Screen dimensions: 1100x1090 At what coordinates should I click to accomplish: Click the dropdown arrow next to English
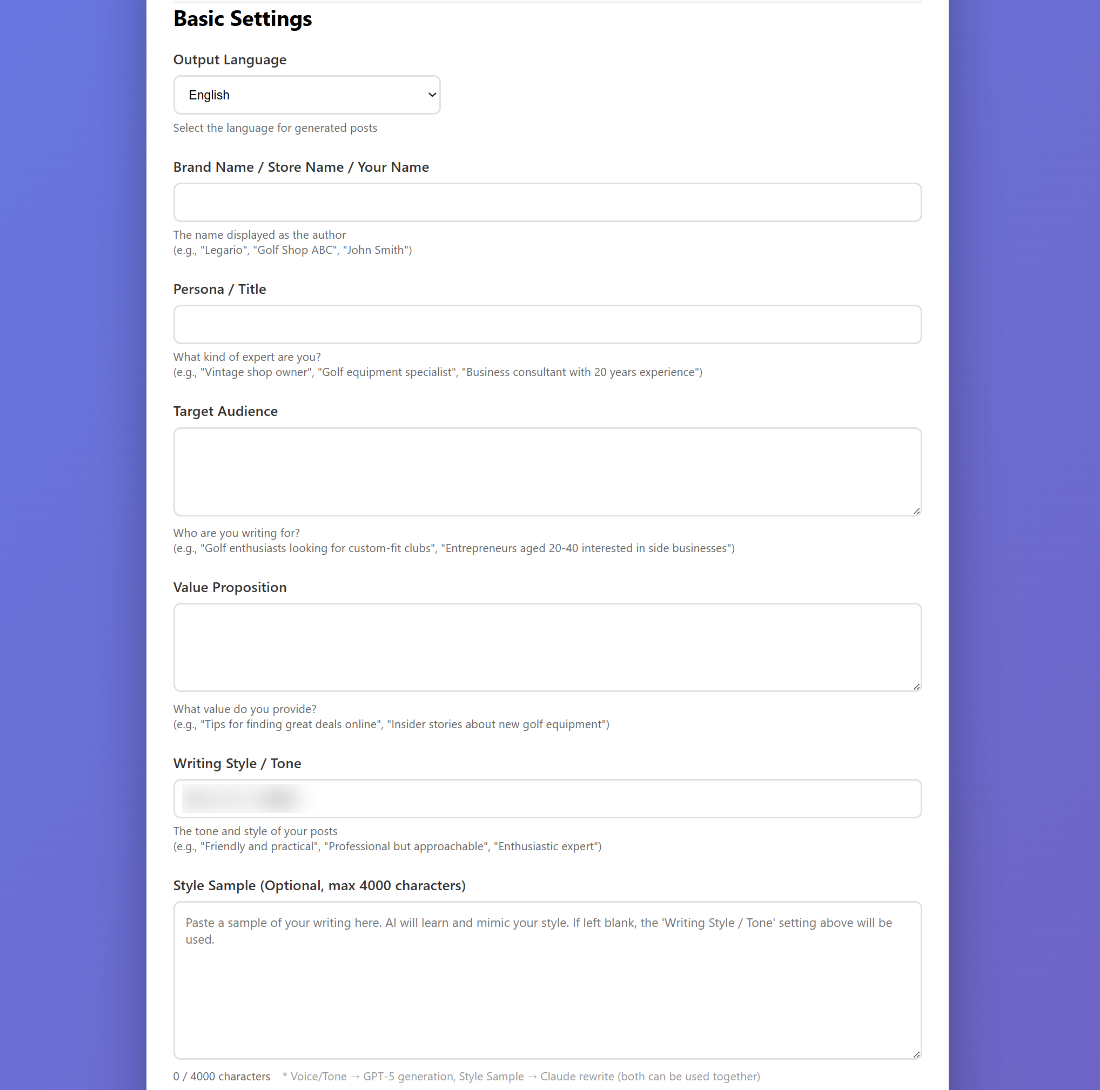[x=430, y=94]
